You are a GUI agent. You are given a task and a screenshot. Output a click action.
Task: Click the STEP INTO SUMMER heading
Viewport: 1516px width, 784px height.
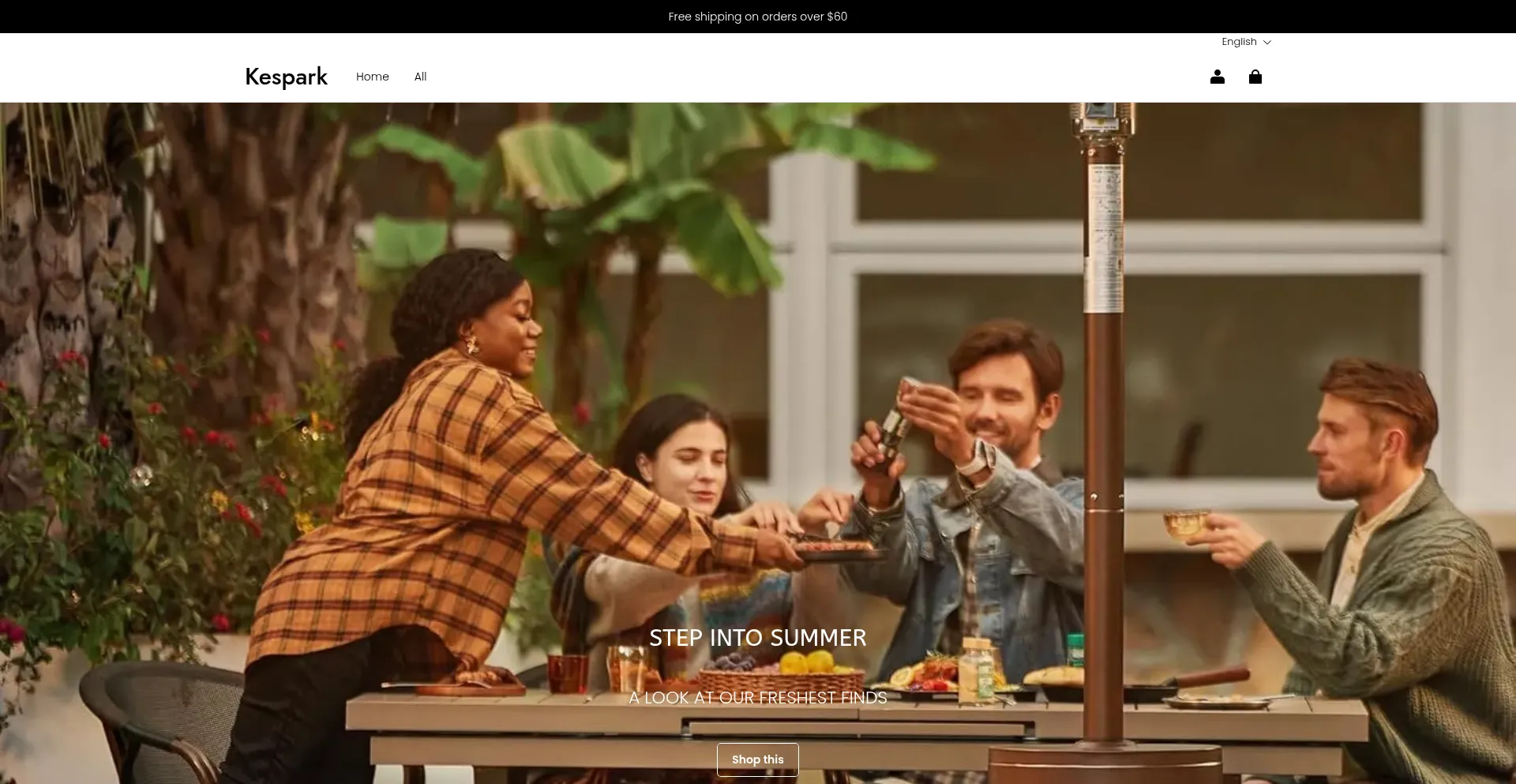tap(757, 637)
